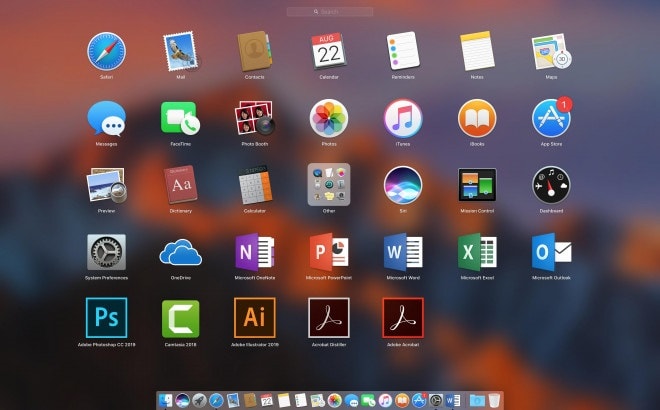Activate Siri from the Dock
Viewport: 660px width, 410px height.
coord(182,400)
